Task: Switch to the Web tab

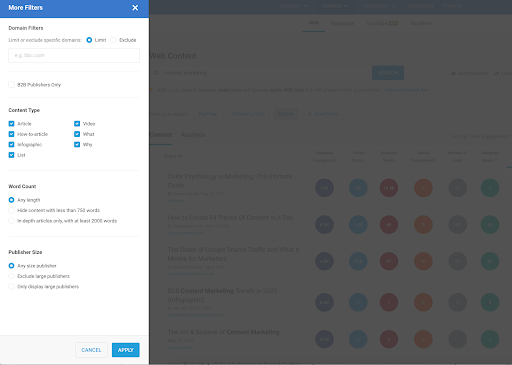Action: click(x=314, y=23)
